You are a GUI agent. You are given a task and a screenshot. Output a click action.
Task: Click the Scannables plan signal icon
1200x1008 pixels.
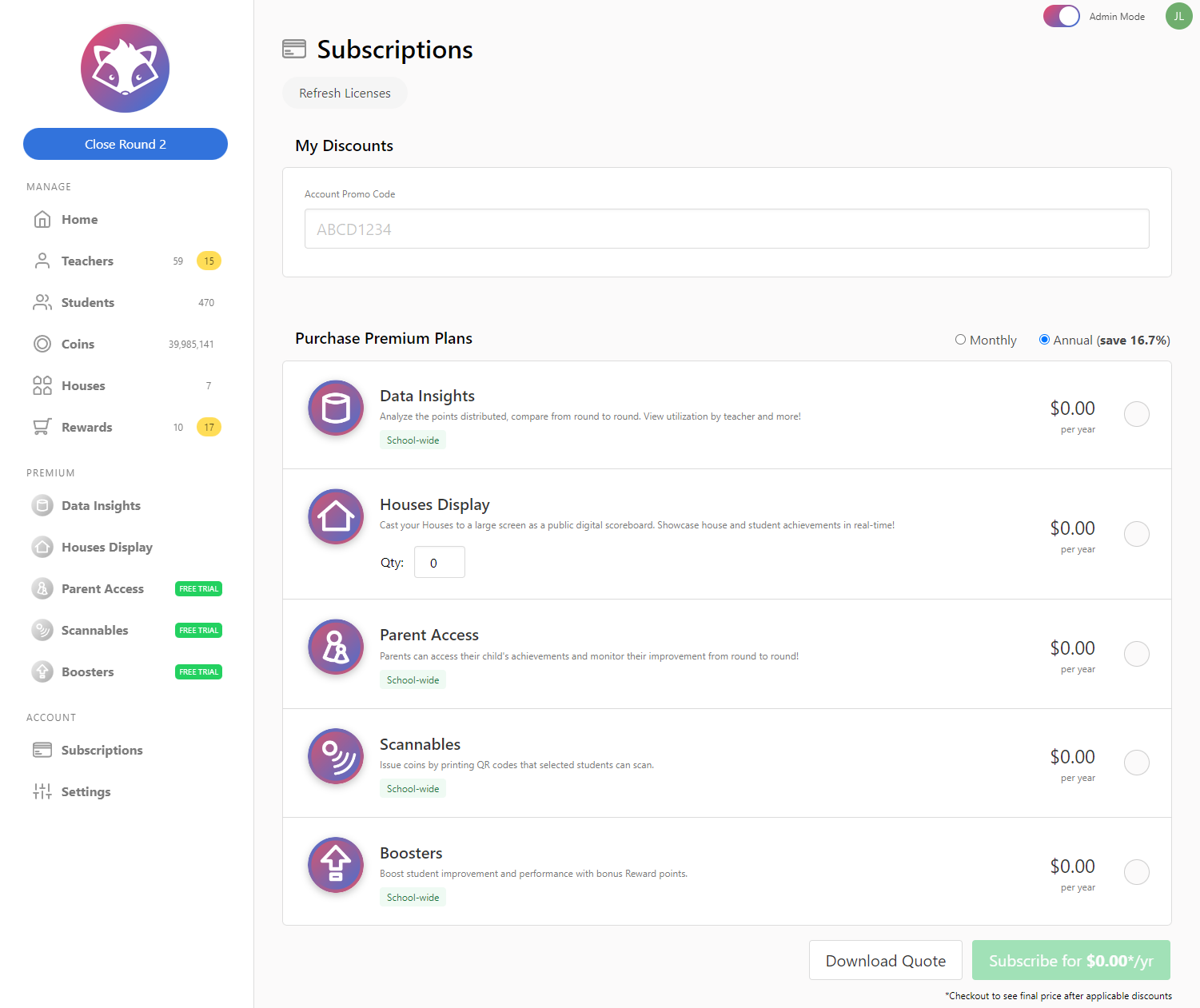tap(336, 756)
